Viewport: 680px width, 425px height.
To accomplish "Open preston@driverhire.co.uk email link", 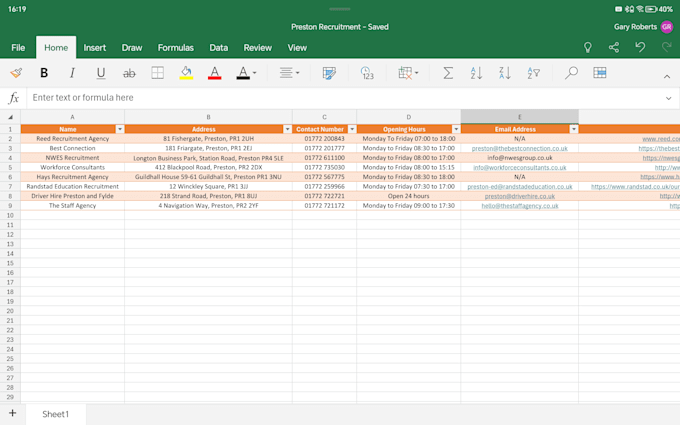I will (520, 196).
